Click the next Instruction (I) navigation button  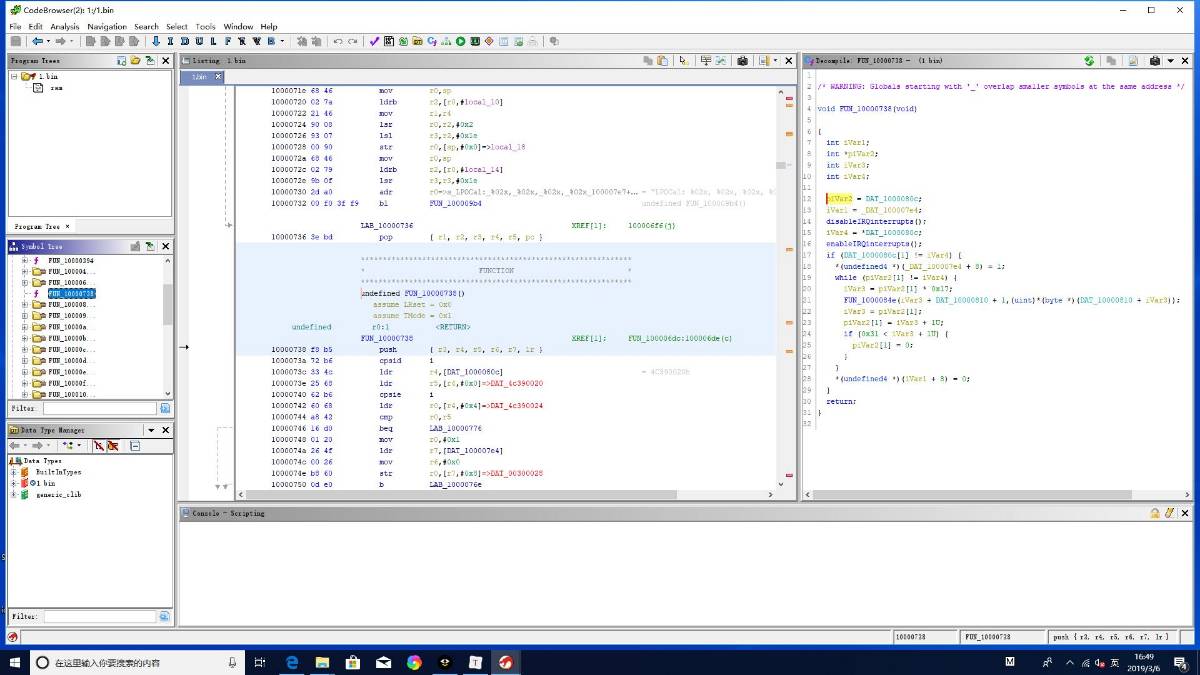tap(170, 41)
